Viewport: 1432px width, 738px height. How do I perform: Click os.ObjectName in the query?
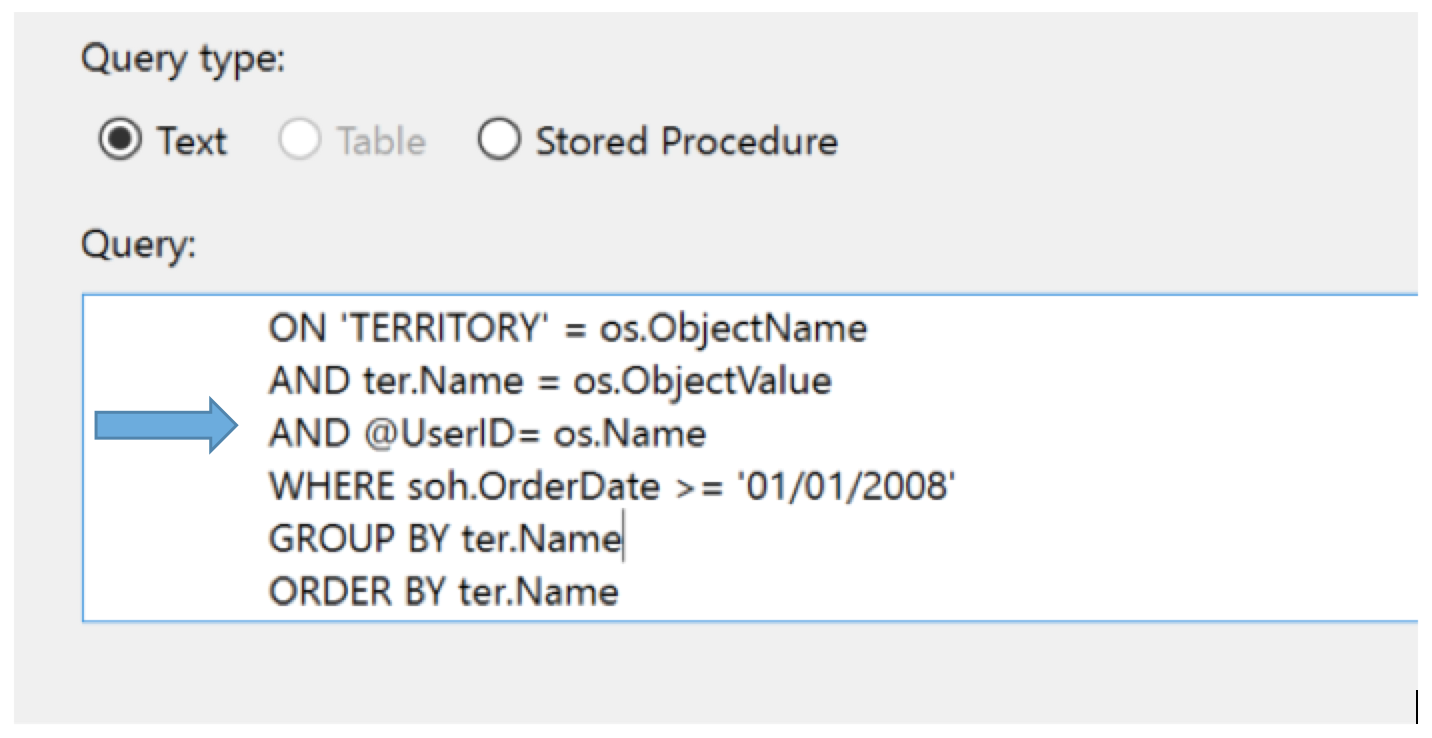(733, 329)
